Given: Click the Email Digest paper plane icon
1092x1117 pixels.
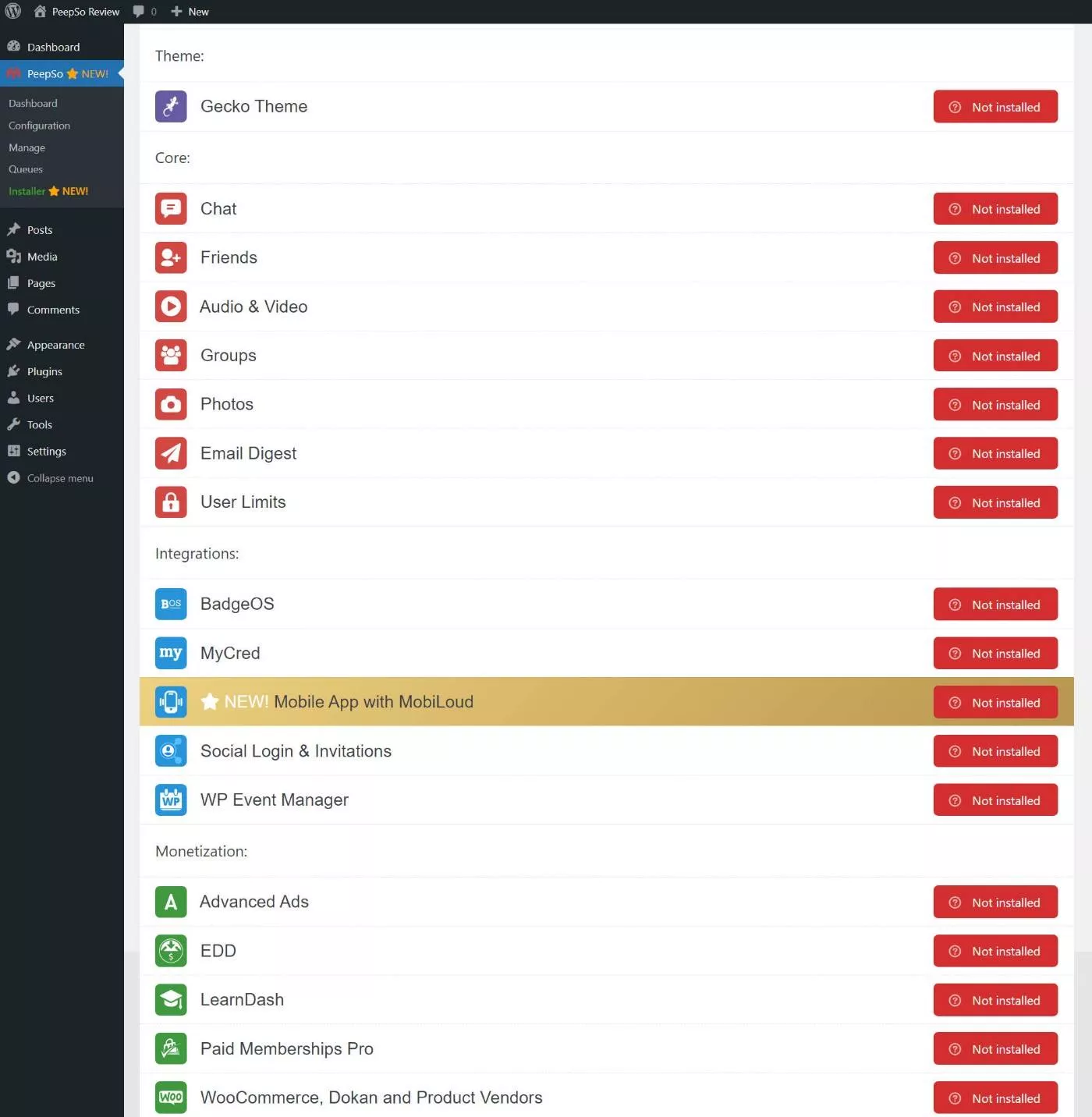Looking at the screenshot, I should [171, 453].
